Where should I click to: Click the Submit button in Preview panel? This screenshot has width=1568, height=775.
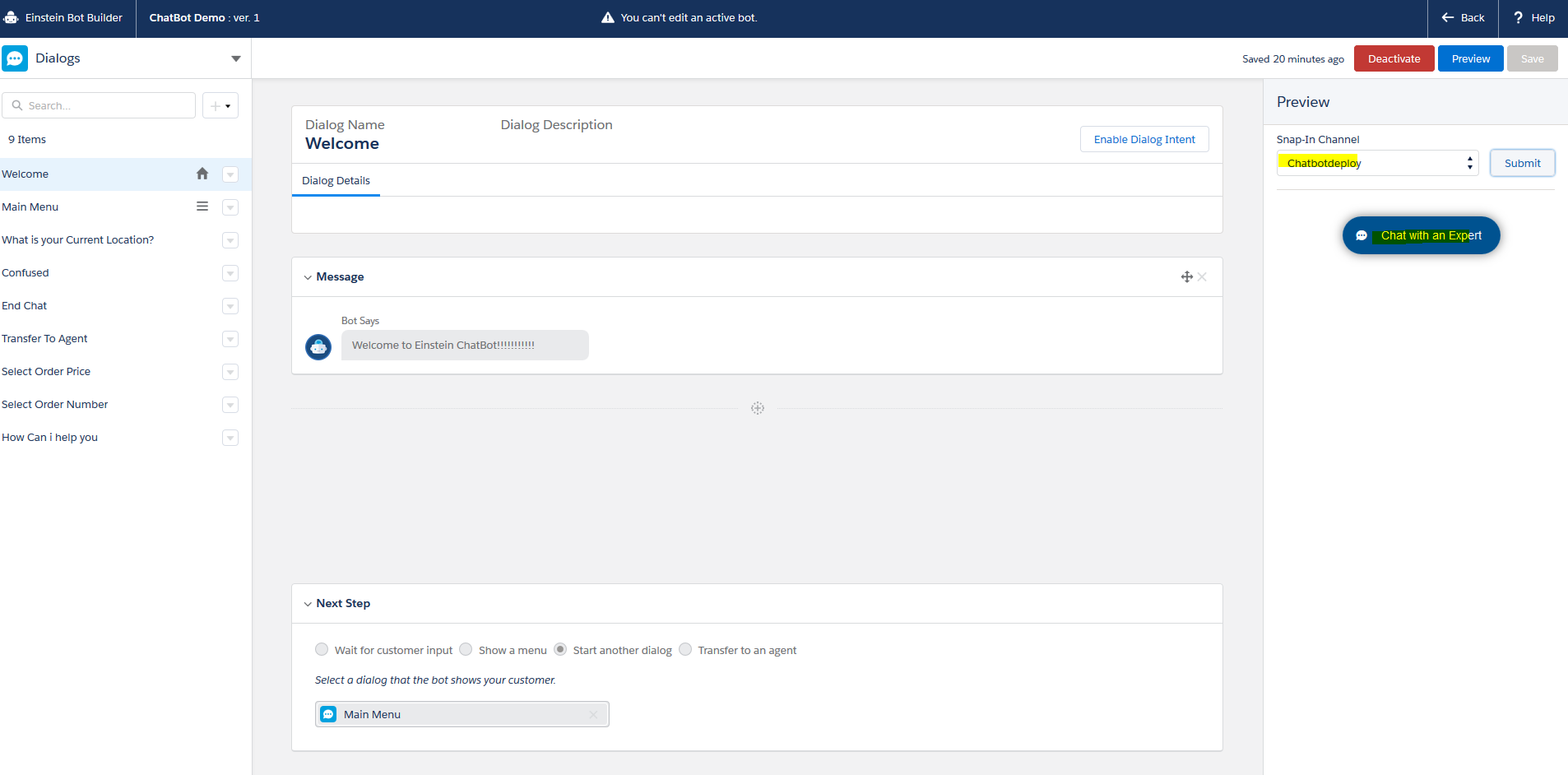click(1522, 163)
